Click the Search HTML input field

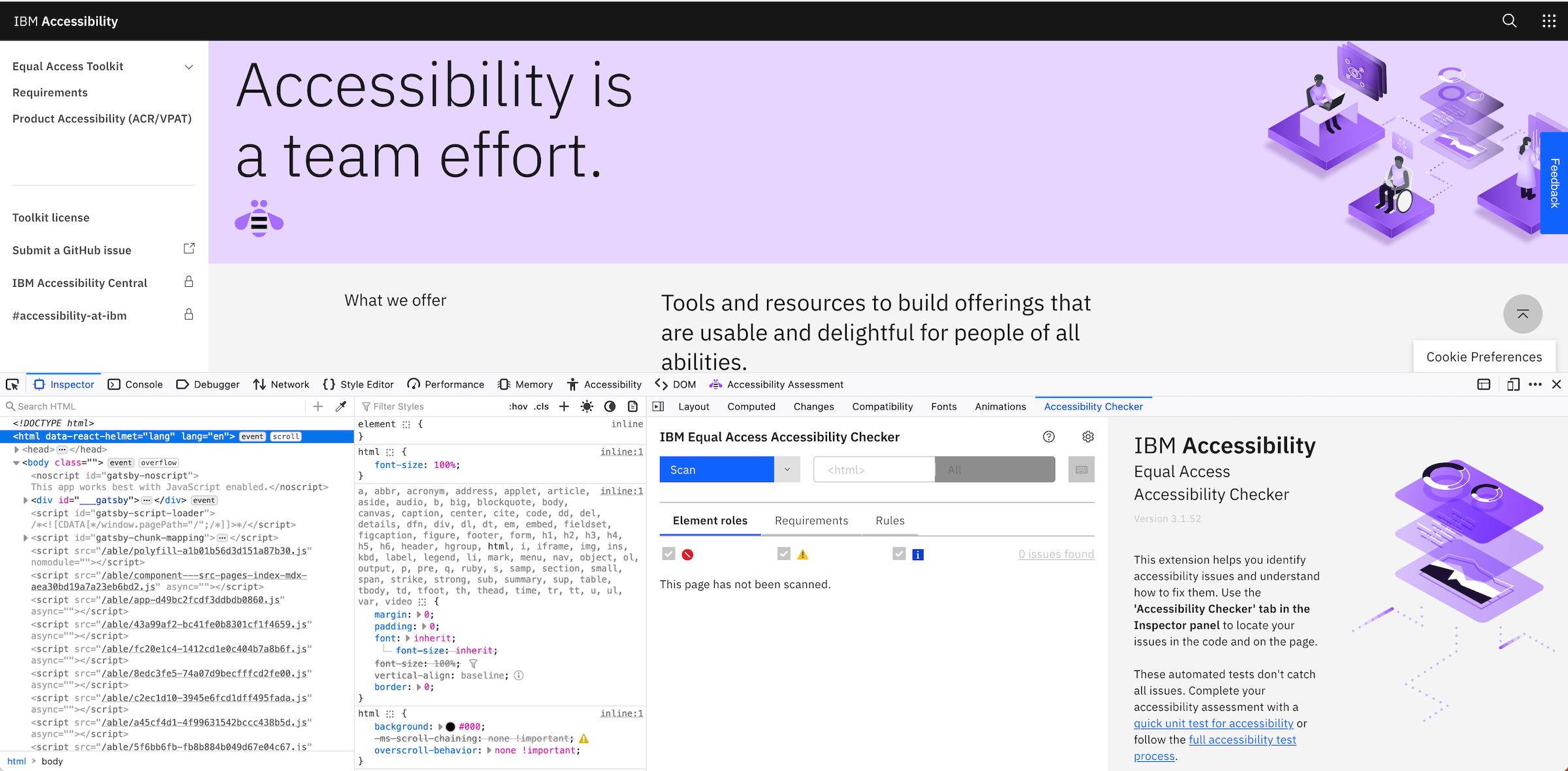tap(155, 405)
